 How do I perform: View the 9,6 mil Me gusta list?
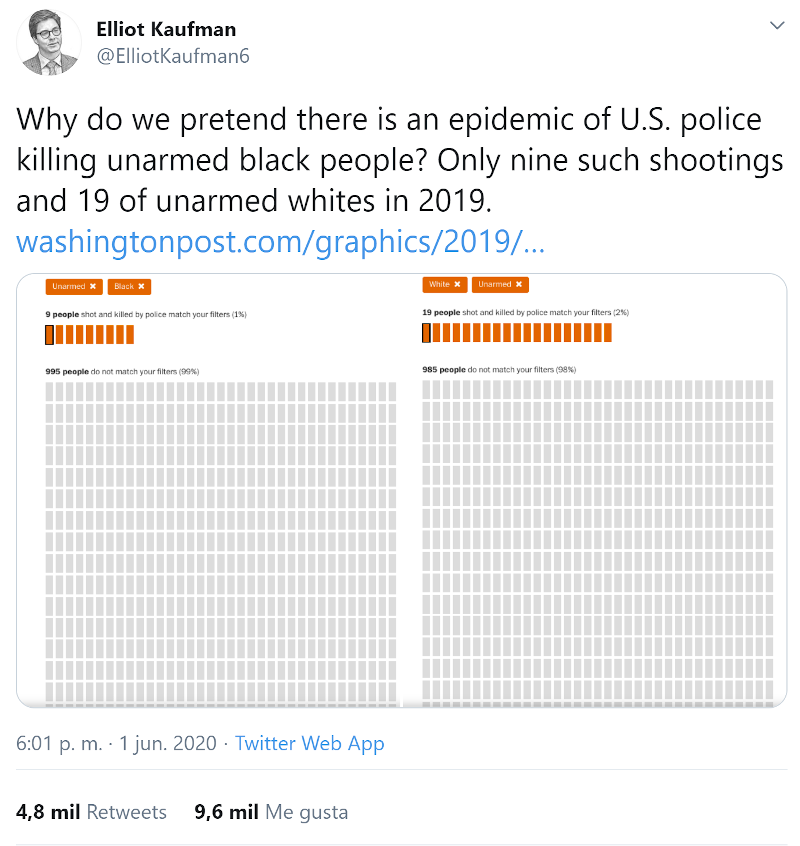[272, 811]
